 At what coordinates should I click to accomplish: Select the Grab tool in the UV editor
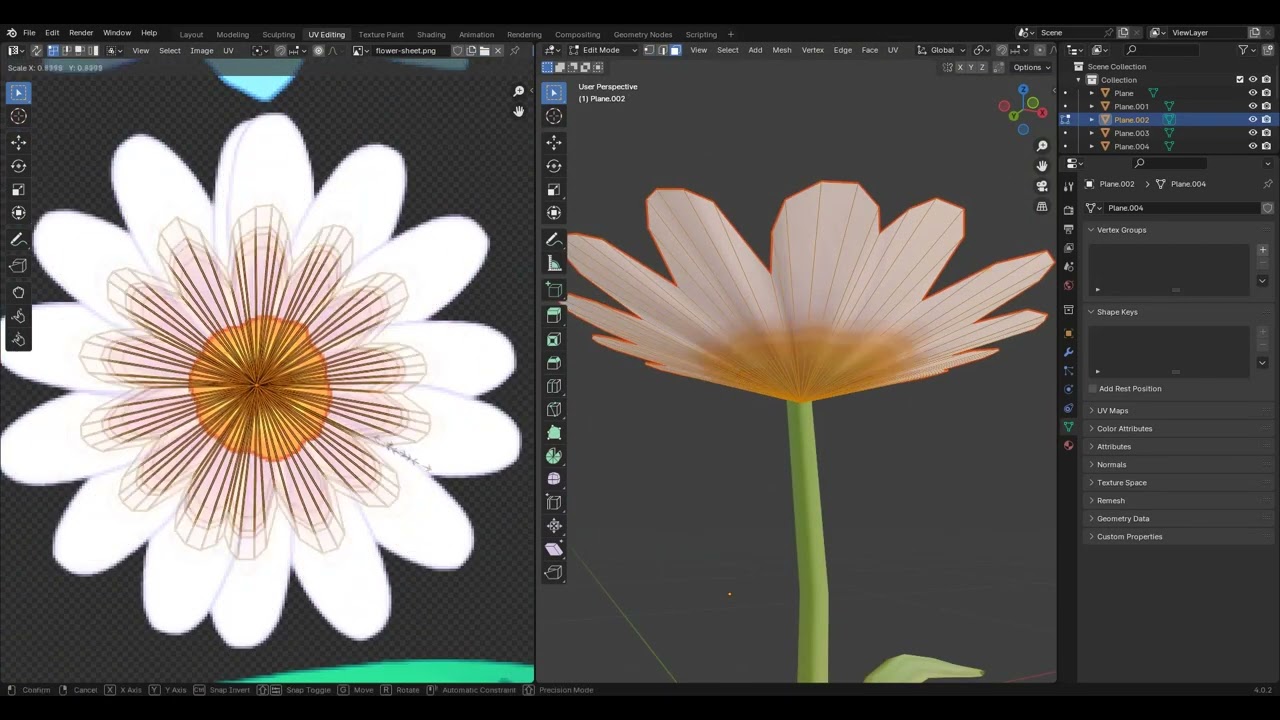pos(18,292)
